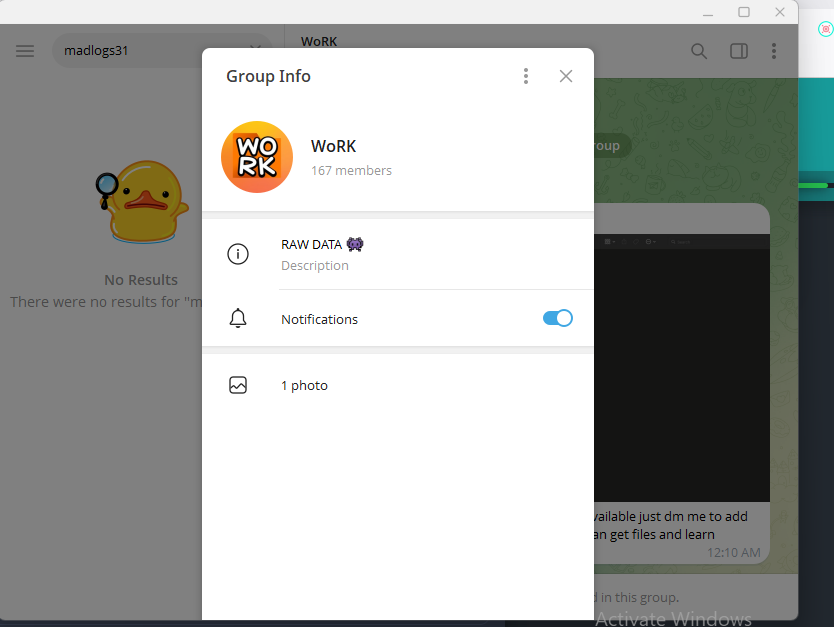This screenshot has width=834, height=627.
Task: Open the dark image in chat message
Action: [x=682, y=370]
